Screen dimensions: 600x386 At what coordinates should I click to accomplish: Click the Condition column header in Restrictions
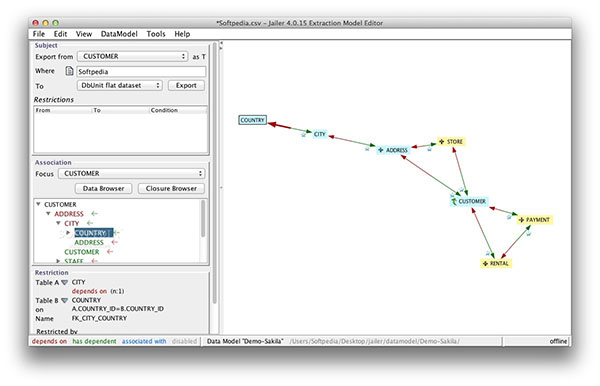click(178, 110)
